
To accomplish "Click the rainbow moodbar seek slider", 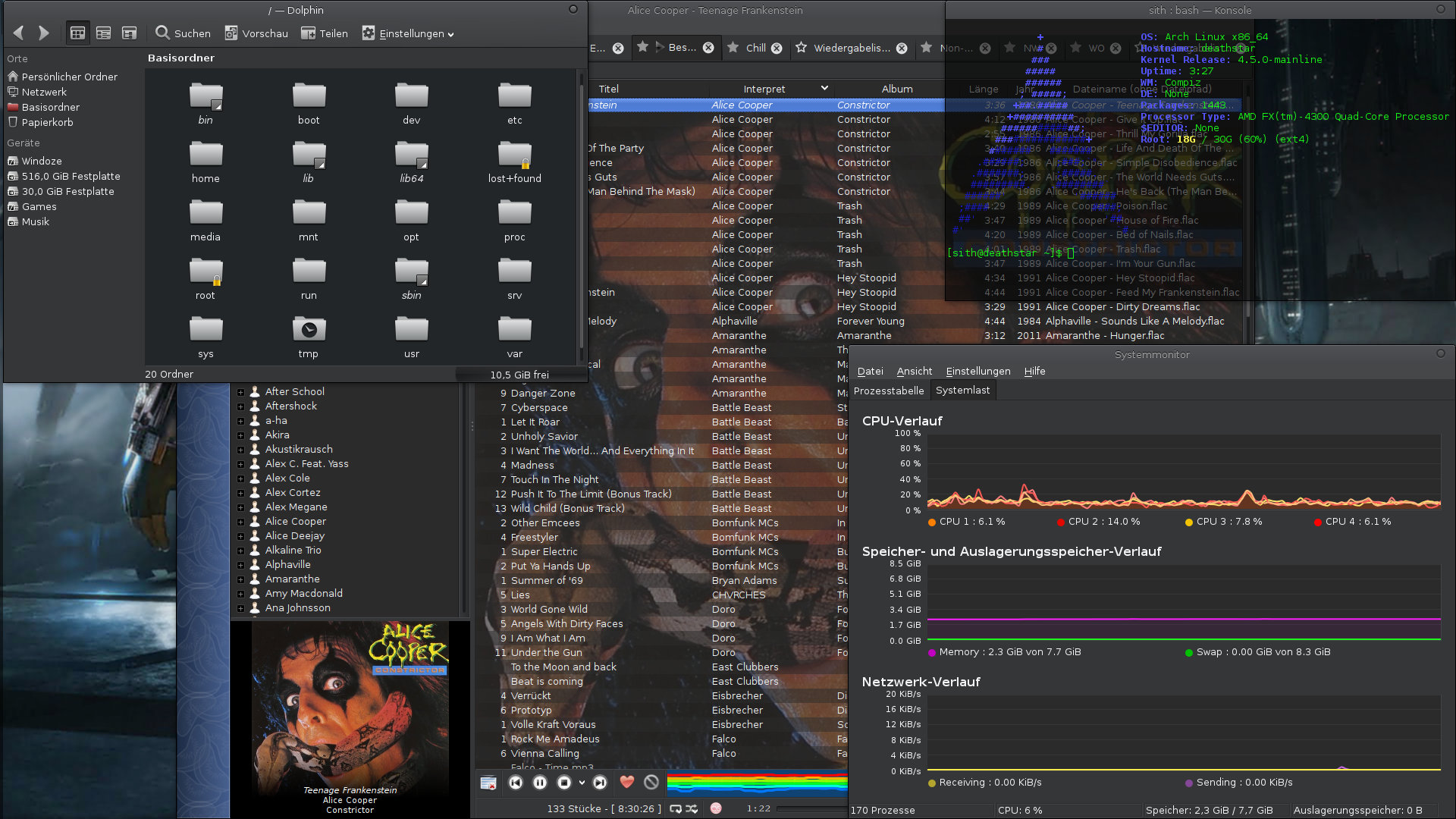I will 756,783.
